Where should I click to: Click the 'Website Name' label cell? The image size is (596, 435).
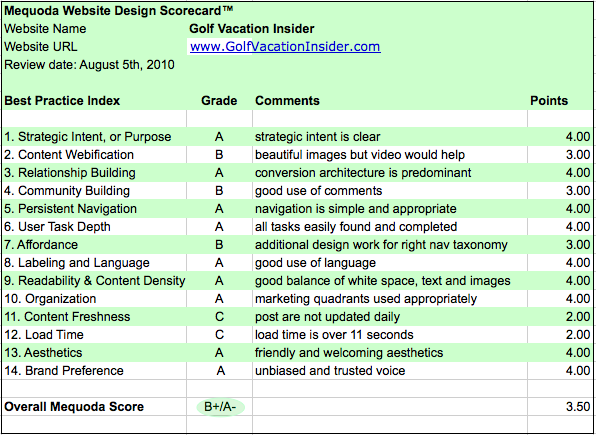tap(45, 29)
